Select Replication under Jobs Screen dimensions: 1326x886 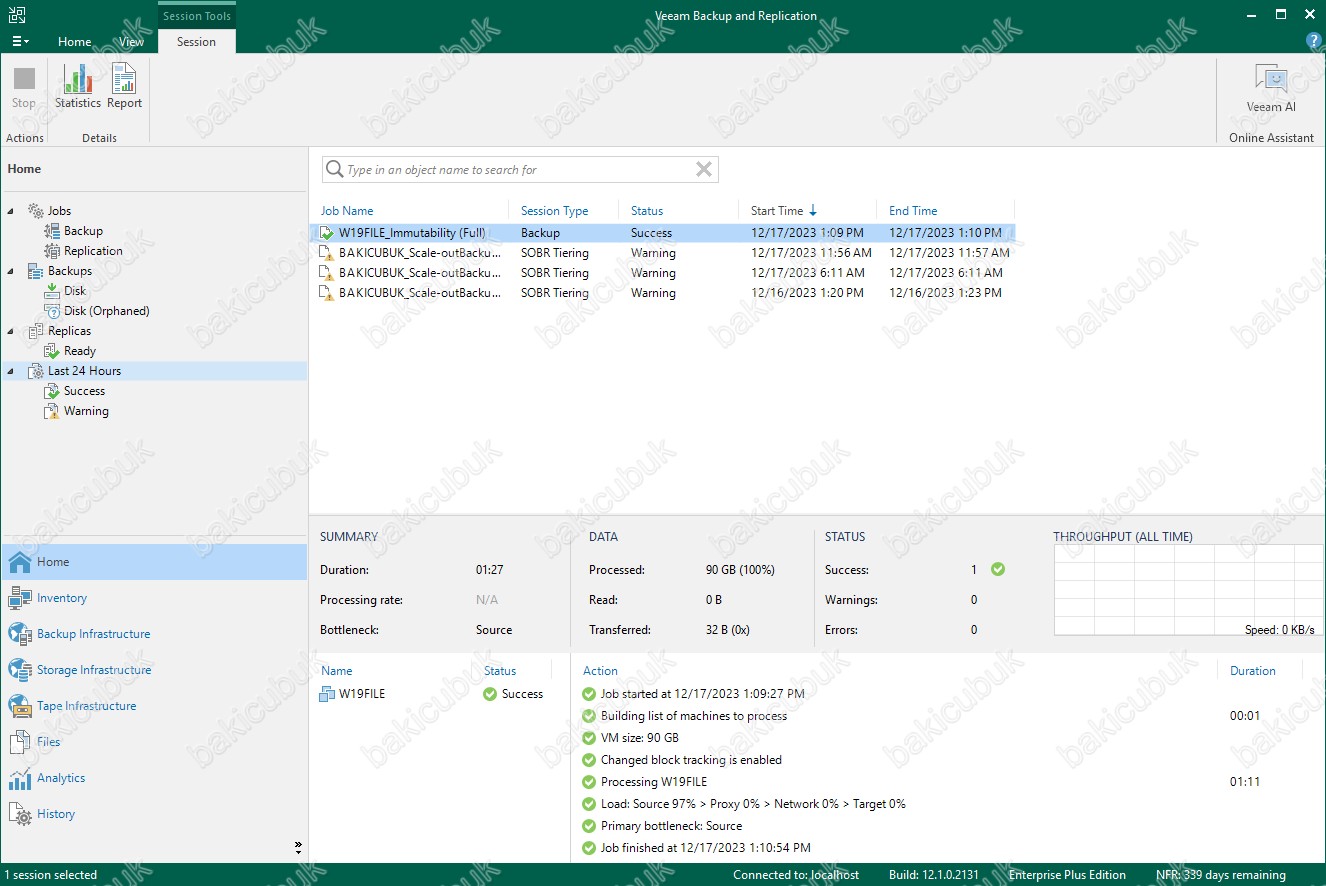93,251
